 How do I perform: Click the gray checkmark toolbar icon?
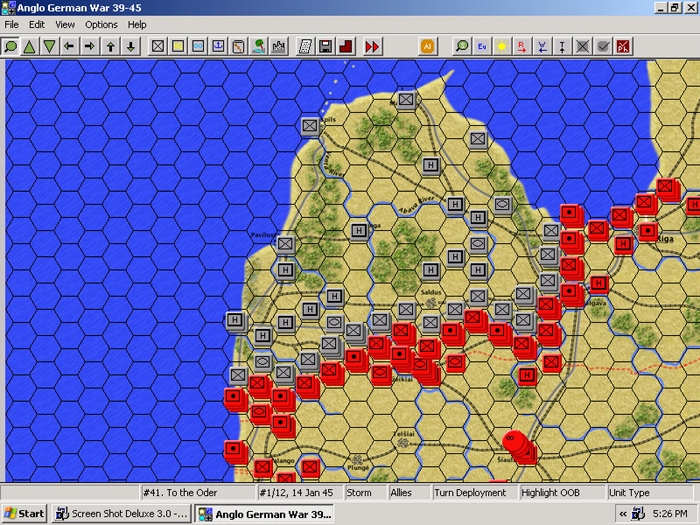603,46
